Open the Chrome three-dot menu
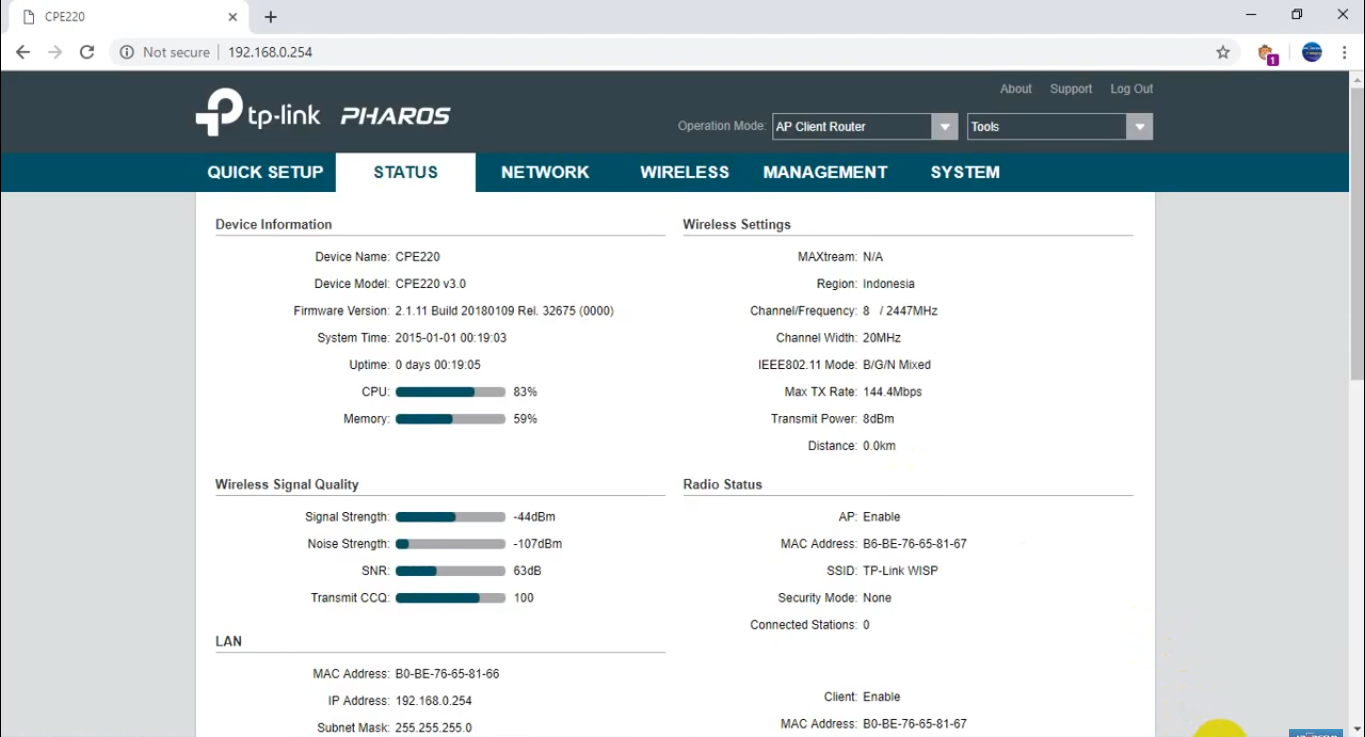Image resolution: width=1365 pixels, height=737 pixels. coord(1345,51)
